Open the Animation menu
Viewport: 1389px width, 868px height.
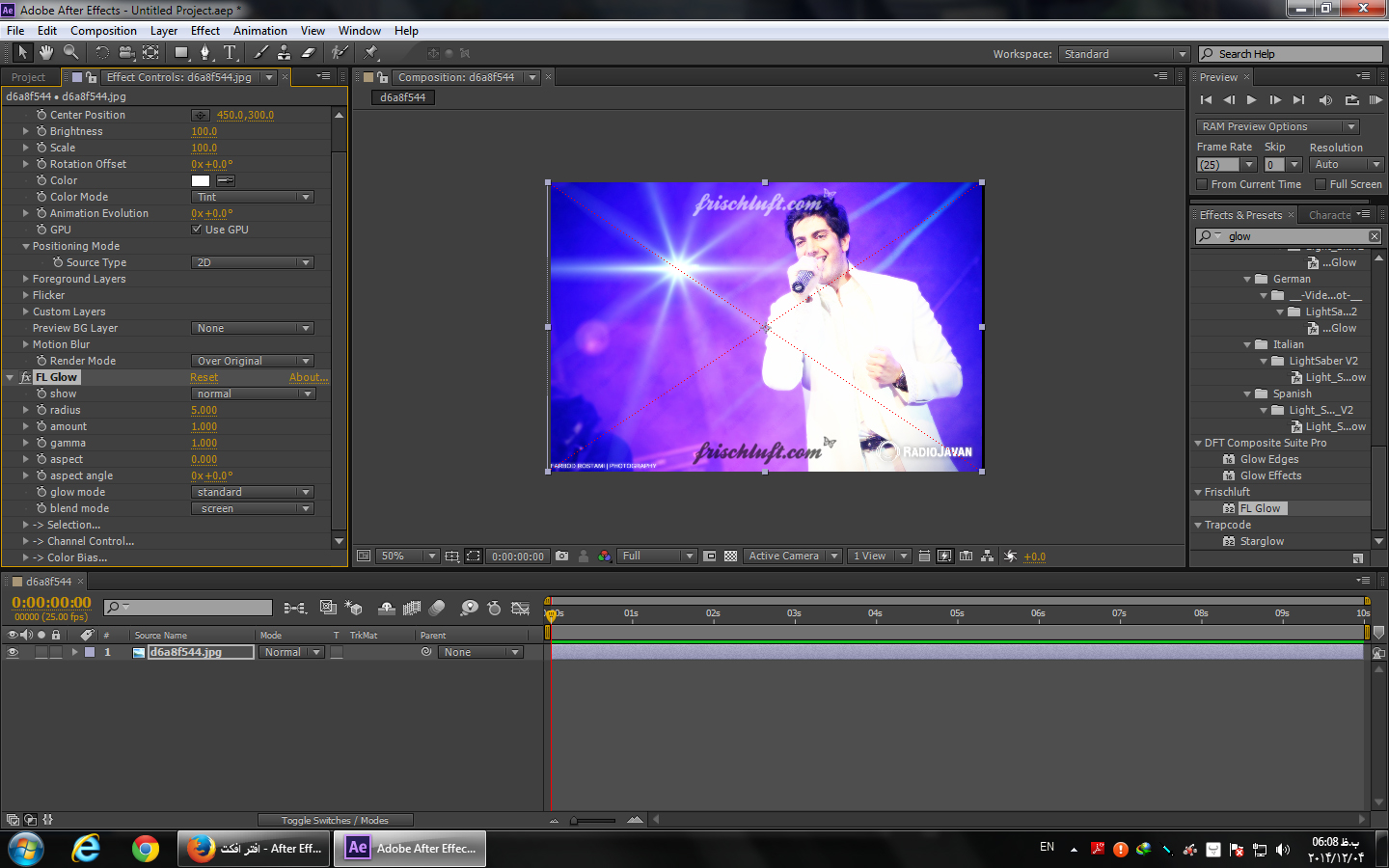tap(260, 31)
